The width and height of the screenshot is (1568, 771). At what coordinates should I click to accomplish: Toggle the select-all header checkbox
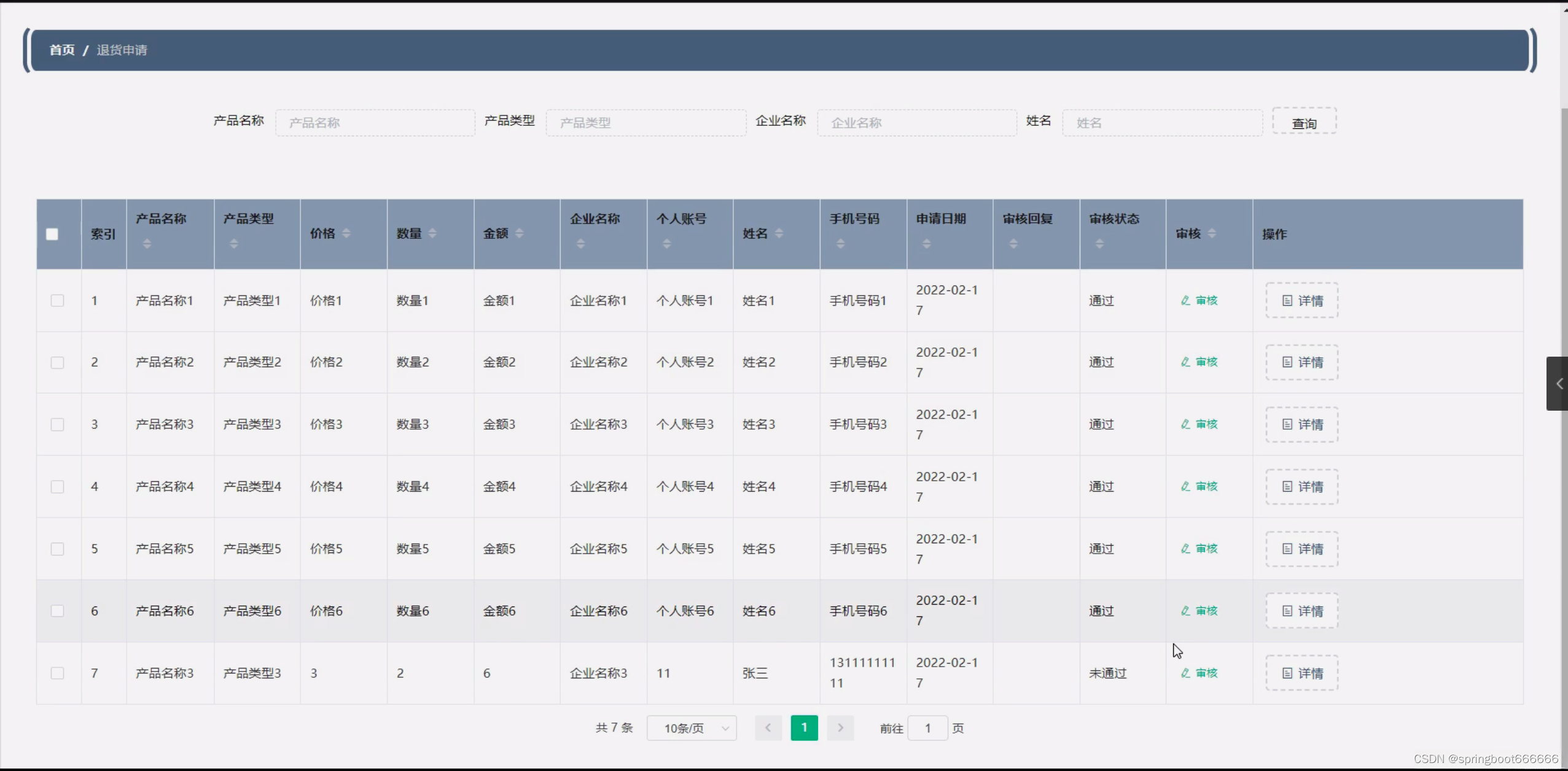coord(52,234)
